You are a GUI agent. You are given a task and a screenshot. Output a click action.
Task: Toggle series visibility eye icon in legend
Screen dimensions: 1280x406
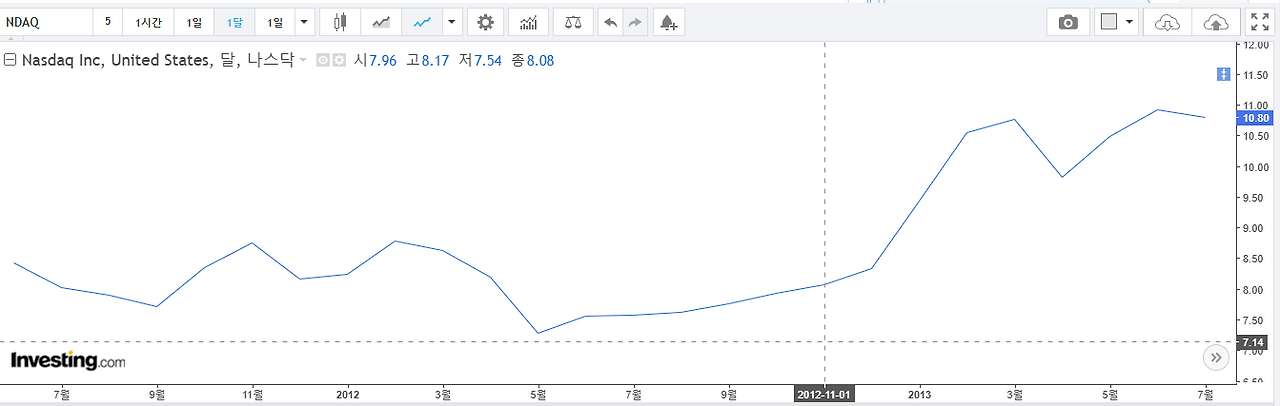tap(323, 60)
